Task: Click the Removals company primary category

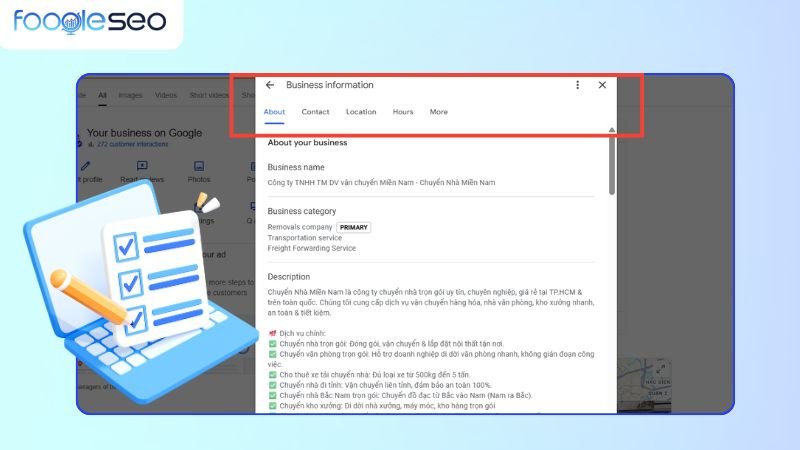Action: tap(301, 227)
